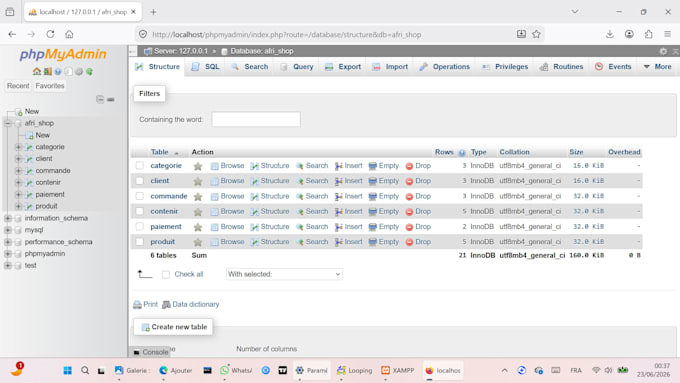Open the Firefox account icon
Viewport: 680px width, 383px height.
pos(629,34)
